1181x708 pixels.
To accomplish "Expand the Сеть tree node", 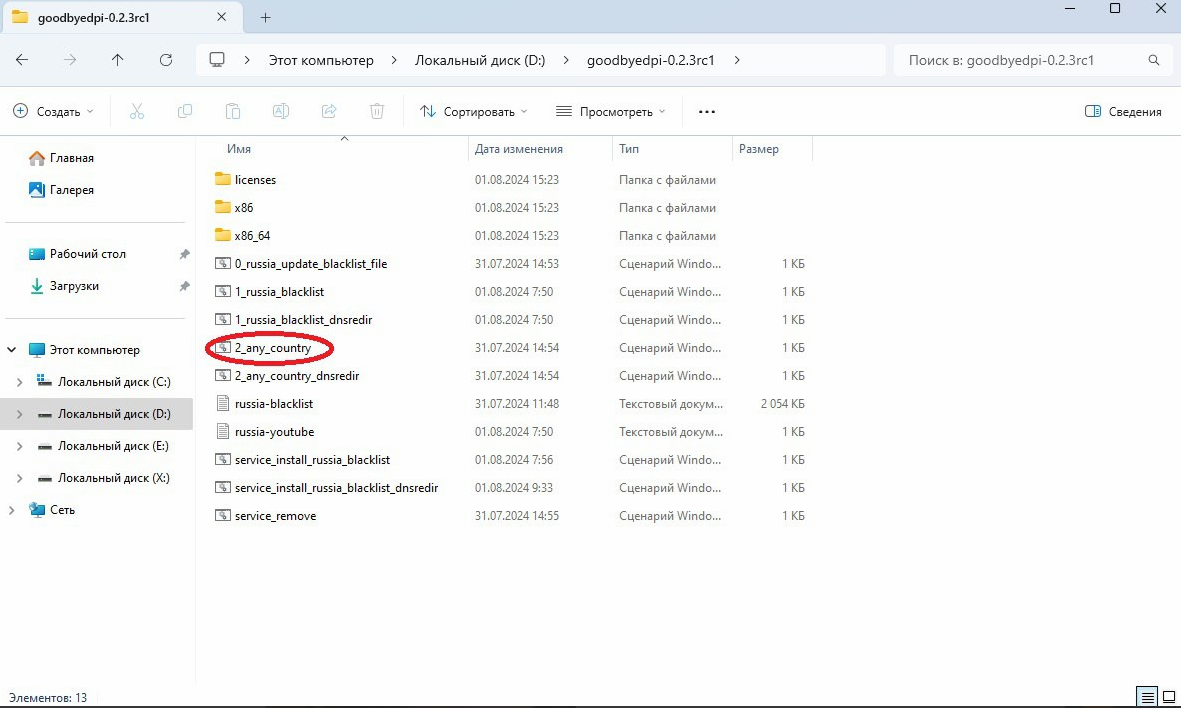I will 12,510.
